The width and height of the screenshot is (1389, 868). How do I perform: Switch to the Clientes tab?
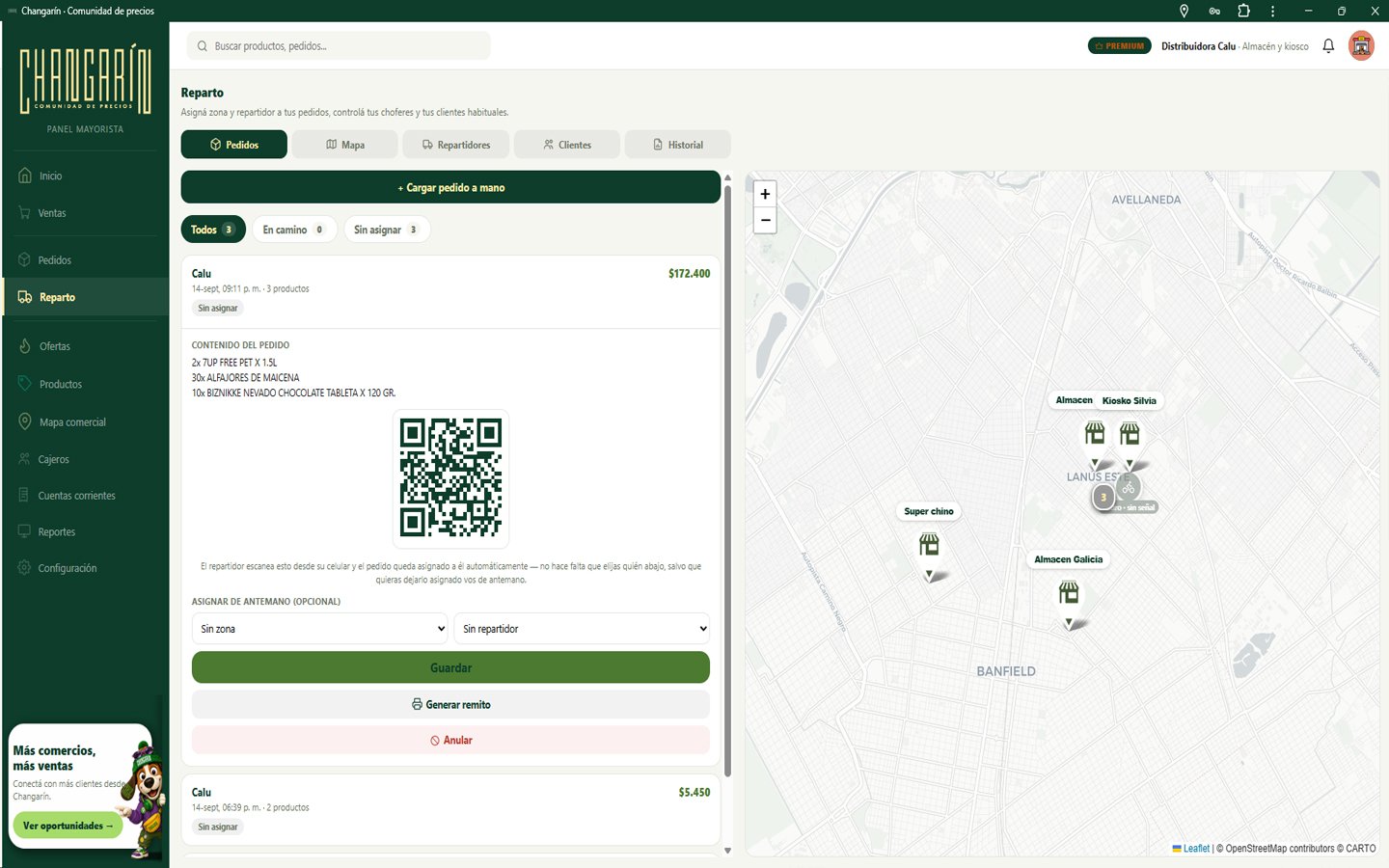(567, 145)
